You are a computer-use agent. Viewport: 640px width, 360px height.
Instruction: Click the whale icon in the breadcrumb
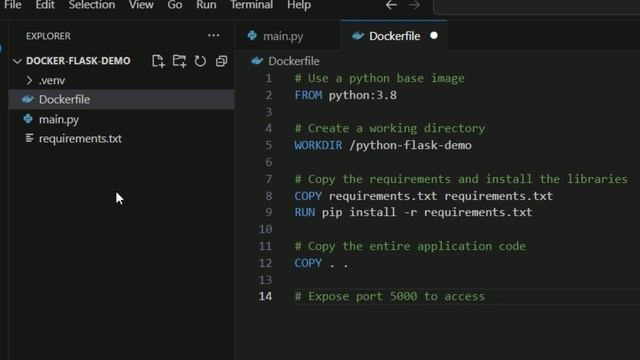point(257,61)
